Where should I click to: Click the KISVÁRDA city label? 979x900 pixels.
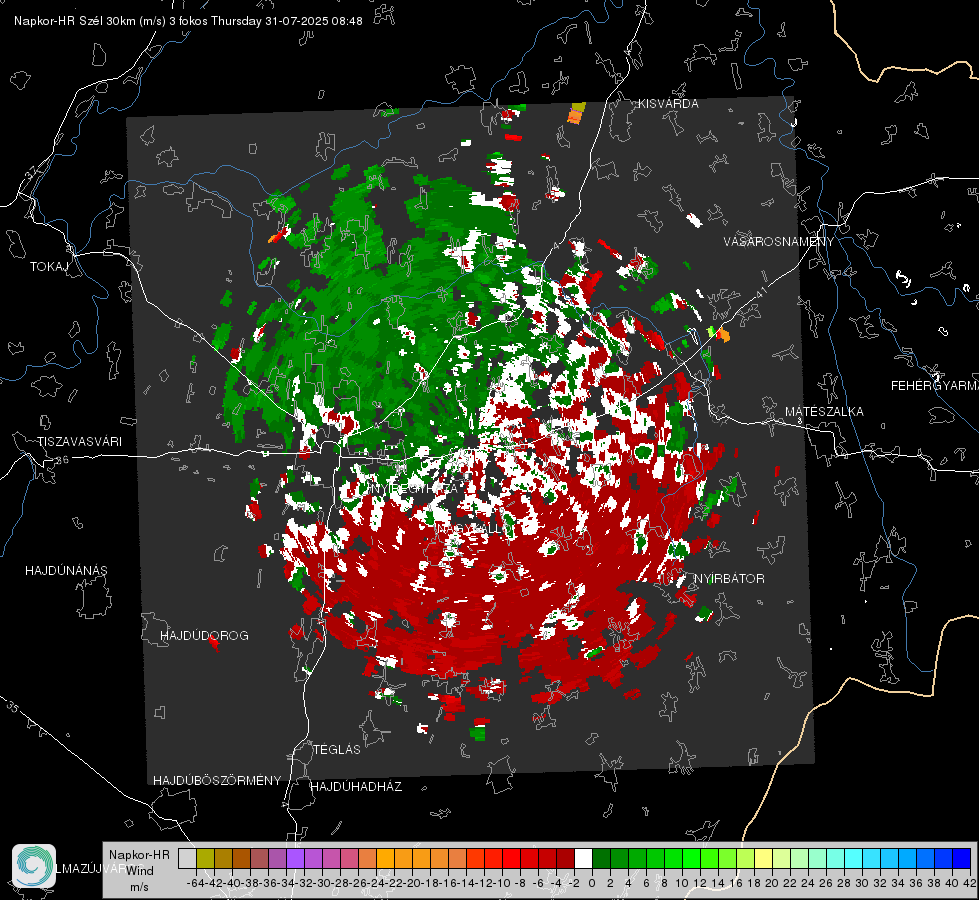pyautogui.click(x=668, y=104)
